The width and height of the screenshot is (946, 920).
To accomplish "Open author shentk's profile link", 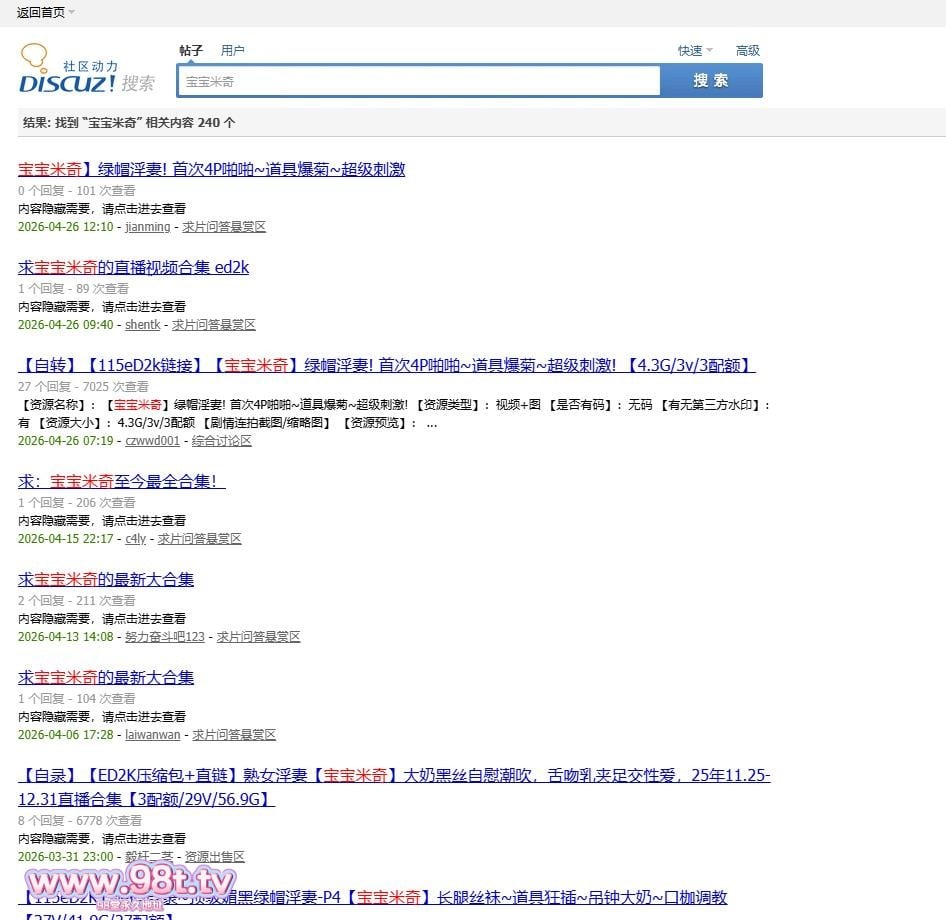I will pyautogui.click(x=142, y=325).
